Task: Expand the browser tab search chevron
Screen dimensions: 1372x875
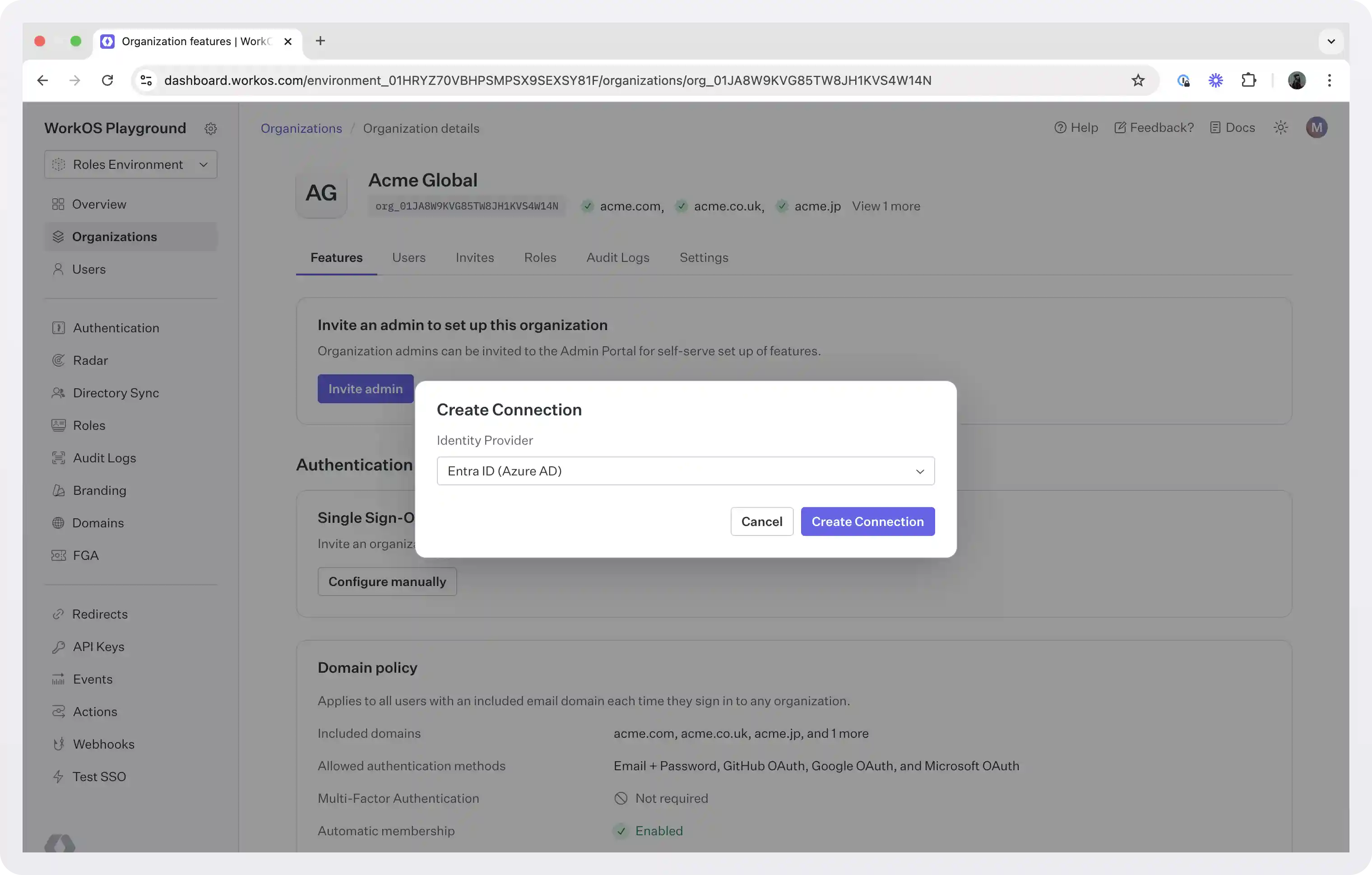Action: [1331, 42]
